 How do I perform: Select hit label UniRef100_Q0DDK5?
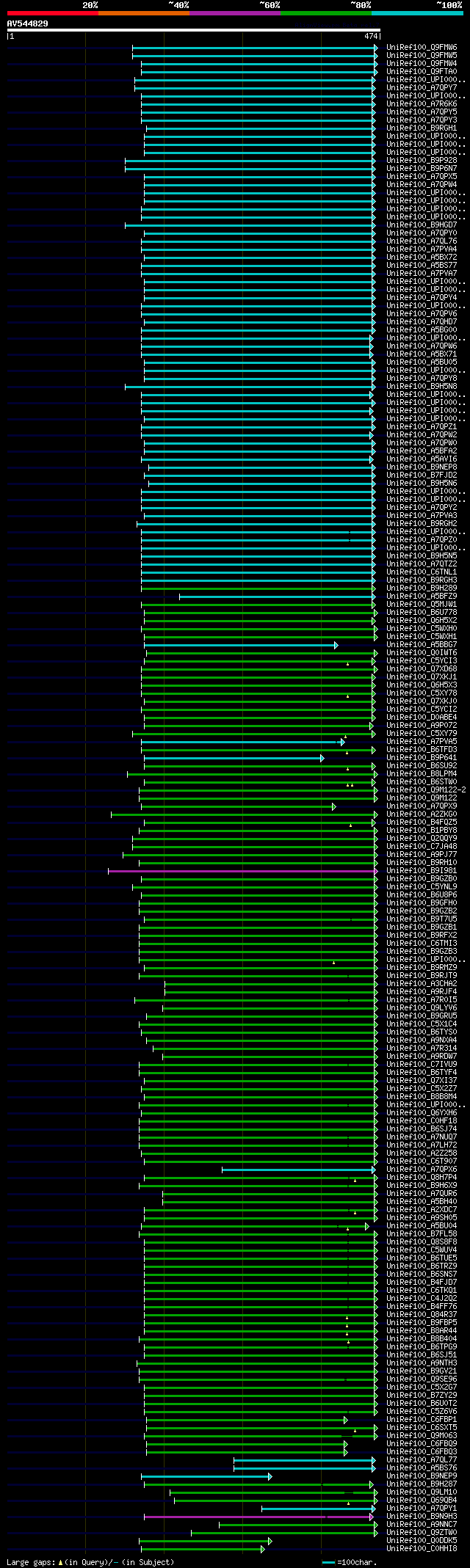click(422, 1541)
